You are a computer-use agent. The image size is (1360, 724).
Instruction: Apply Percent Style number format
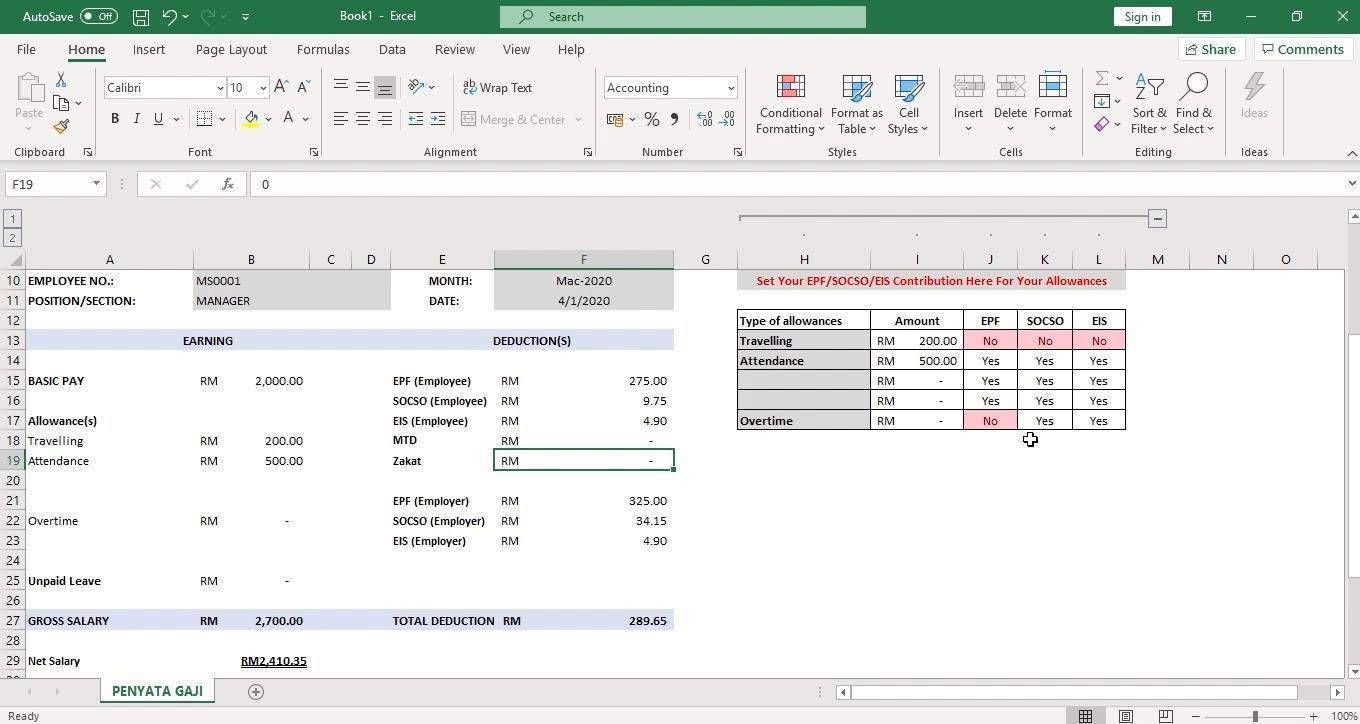tap(652, 119)
